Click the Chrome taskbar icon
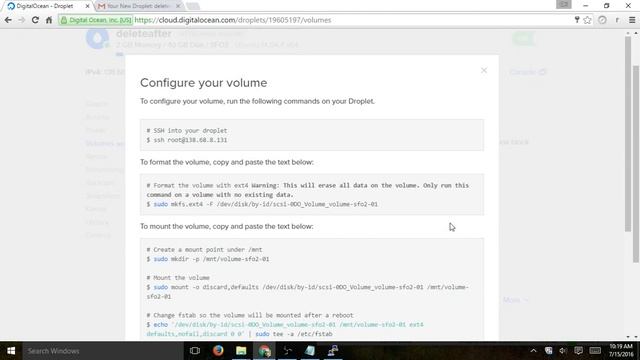 pyautogui.click(x=264, y=351)
